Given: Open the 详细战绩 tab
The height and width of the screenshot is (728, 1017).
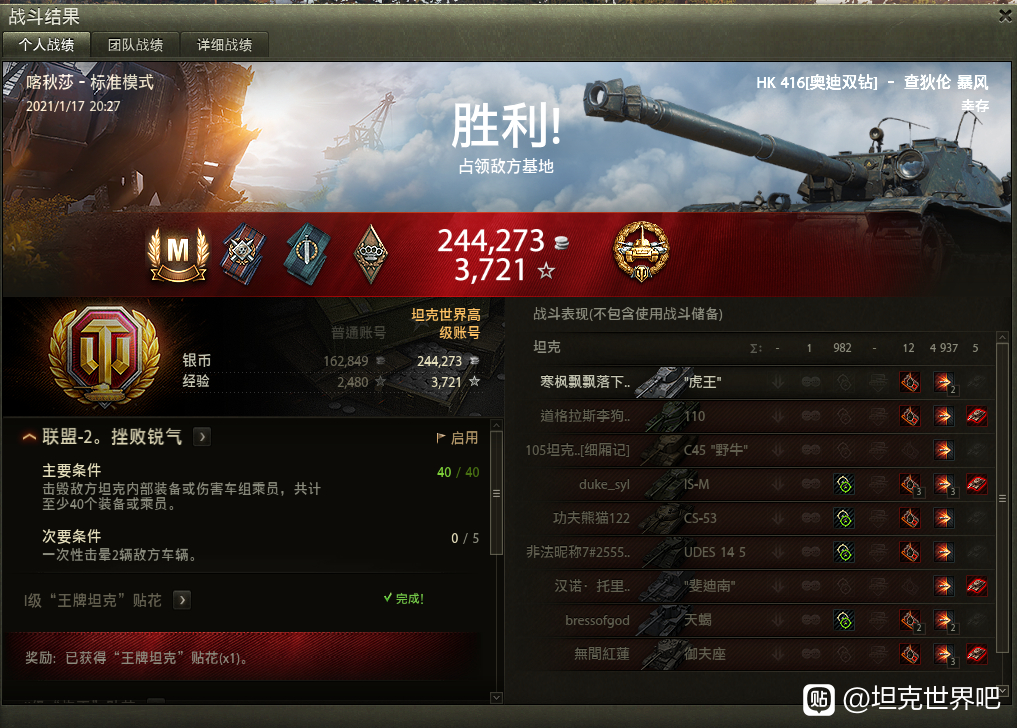Looking at the screenshot, I should tap(224, 45).
